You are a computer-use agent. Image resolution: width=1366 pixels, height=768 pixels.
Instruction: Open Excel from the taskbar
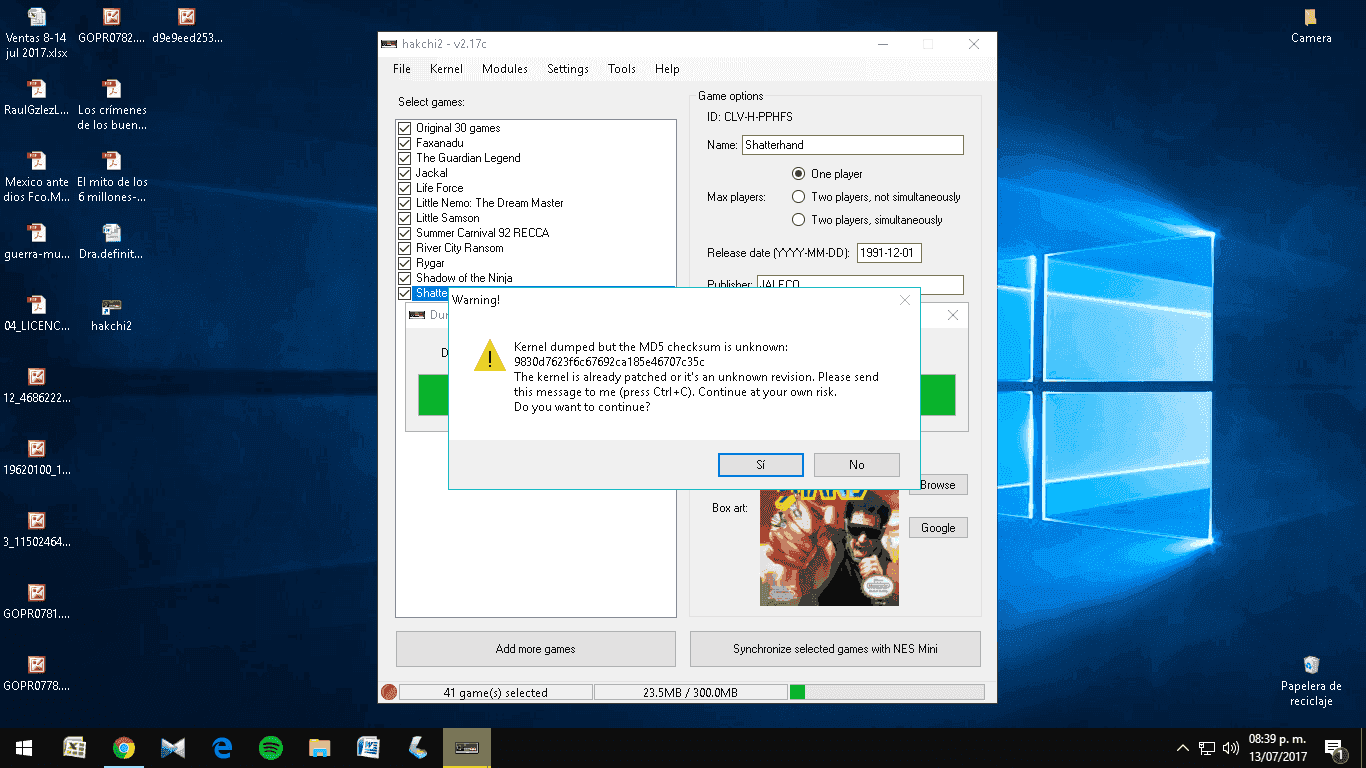click(x=74, y=747)
